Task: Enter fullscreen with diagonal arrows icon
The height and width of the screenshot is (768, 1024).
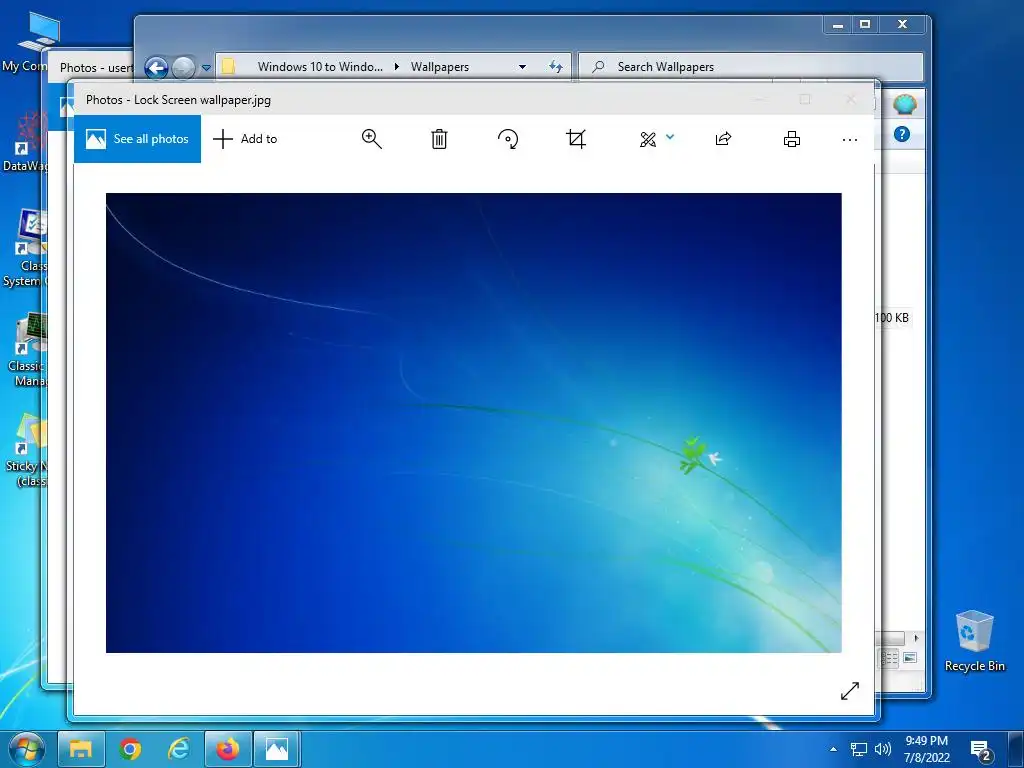Action: click(x=850, y=691)
